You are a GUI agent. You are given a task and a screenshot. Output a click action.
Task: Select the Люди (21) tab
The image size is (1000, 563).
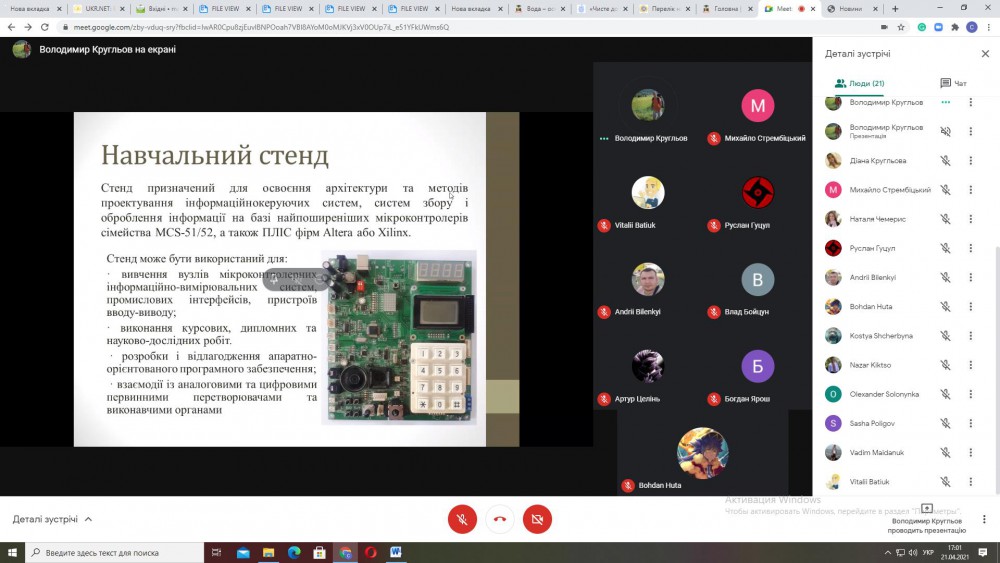tap(859, 83)
